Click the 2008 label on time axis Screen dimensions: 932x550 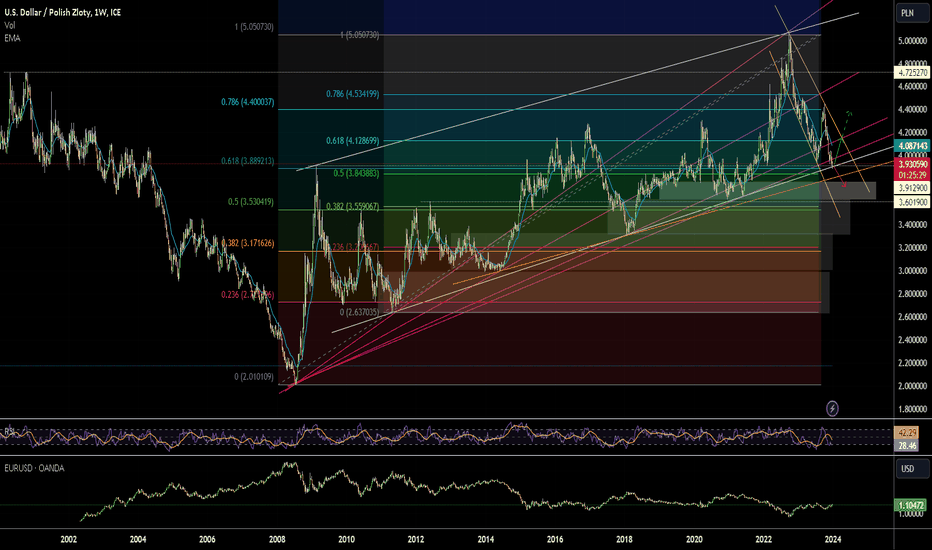point(276,540)
